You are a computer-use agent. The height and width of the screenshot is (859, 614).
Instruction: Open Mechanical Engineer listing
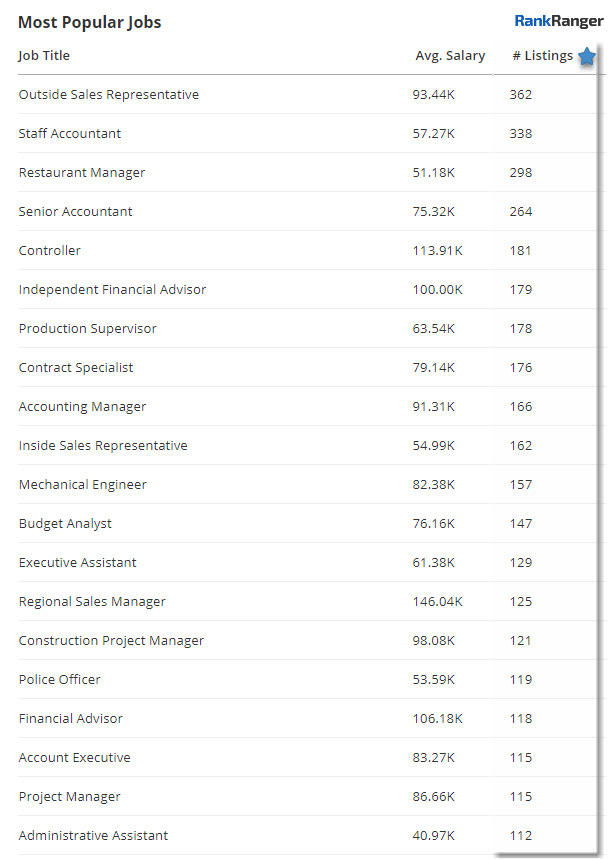tap(83, 485)
